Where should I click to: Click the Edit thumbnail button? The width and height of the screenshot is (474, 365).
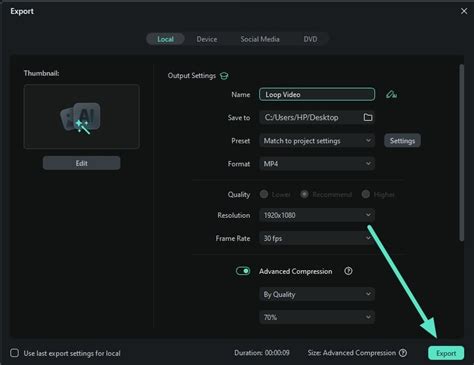tap(82, 163)
